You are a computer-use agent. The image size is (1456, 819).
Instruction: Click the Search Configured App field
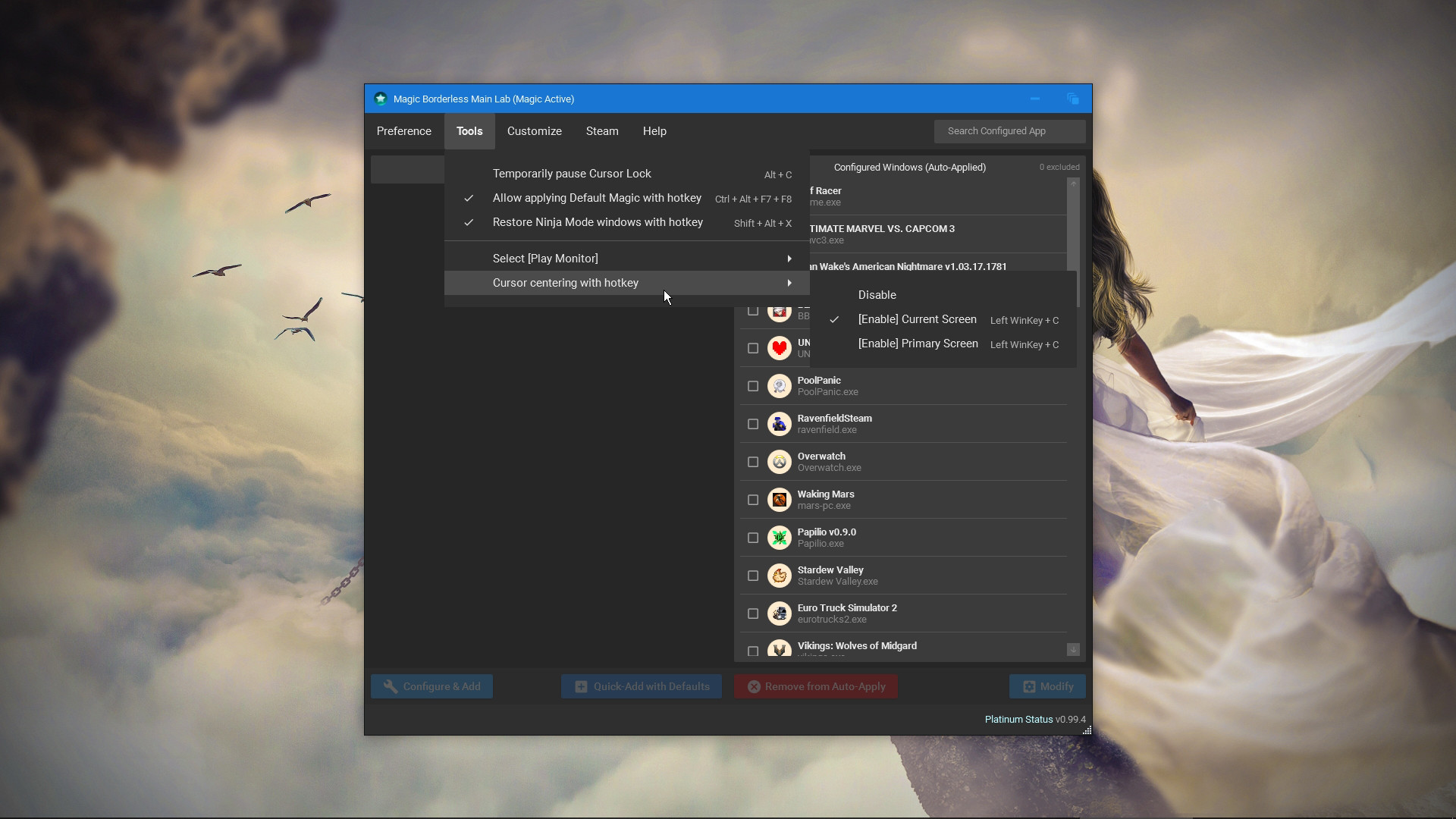(1009, 131)
